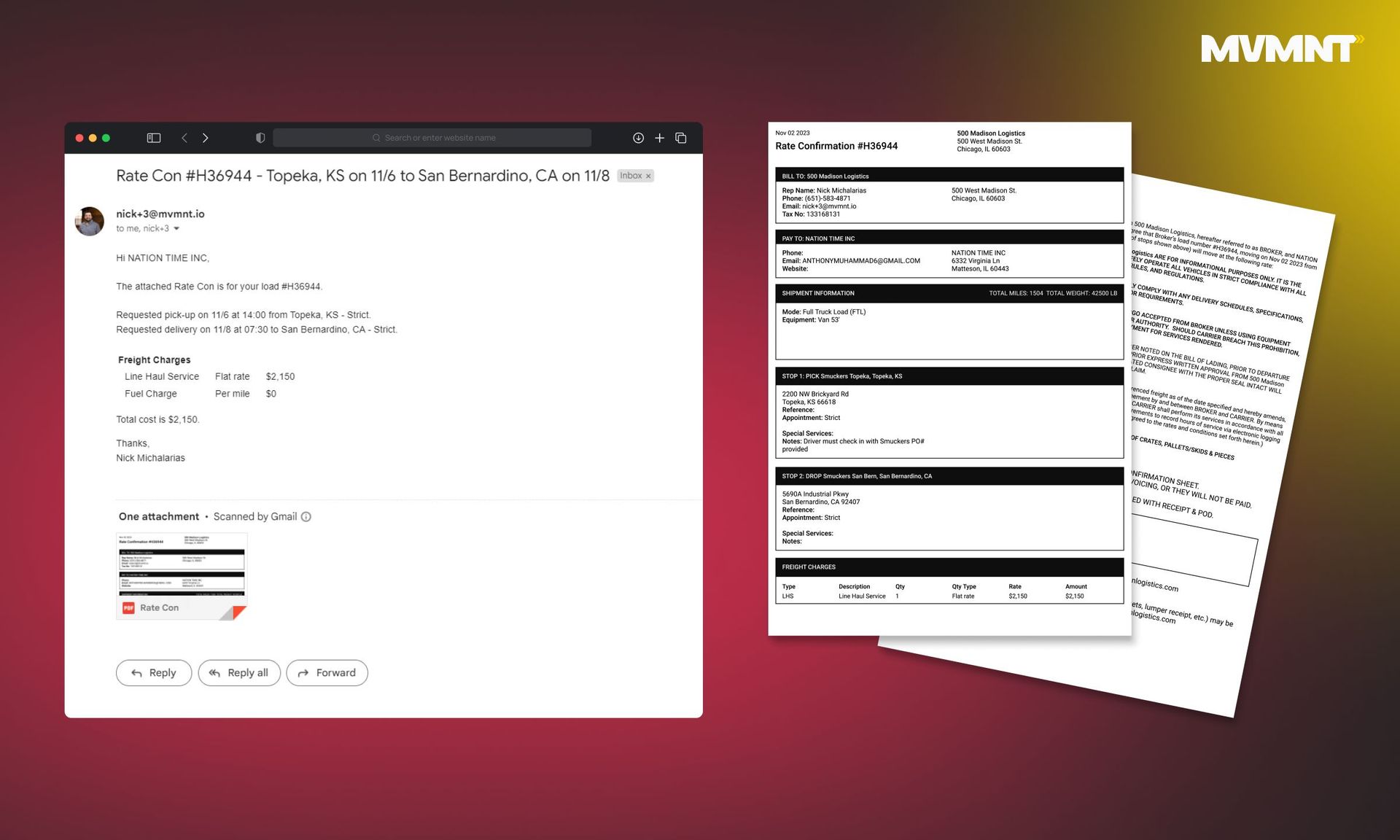Add a new tab with plus icon
This screenshot has width=1400, height=840.
click(x=659, y=138)
